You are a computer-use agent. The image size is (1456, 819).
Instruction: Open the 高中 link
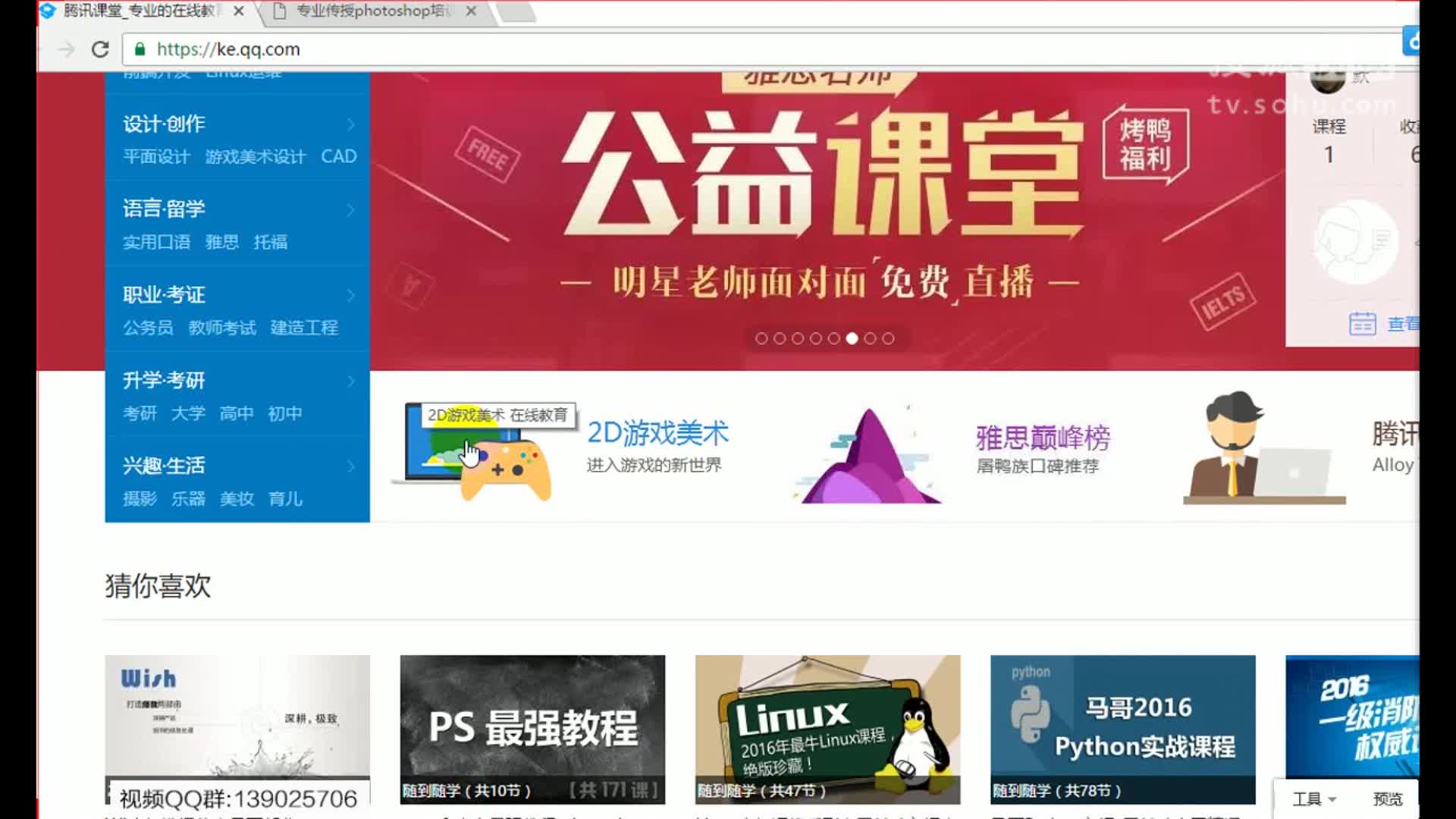tap(237, 414)
